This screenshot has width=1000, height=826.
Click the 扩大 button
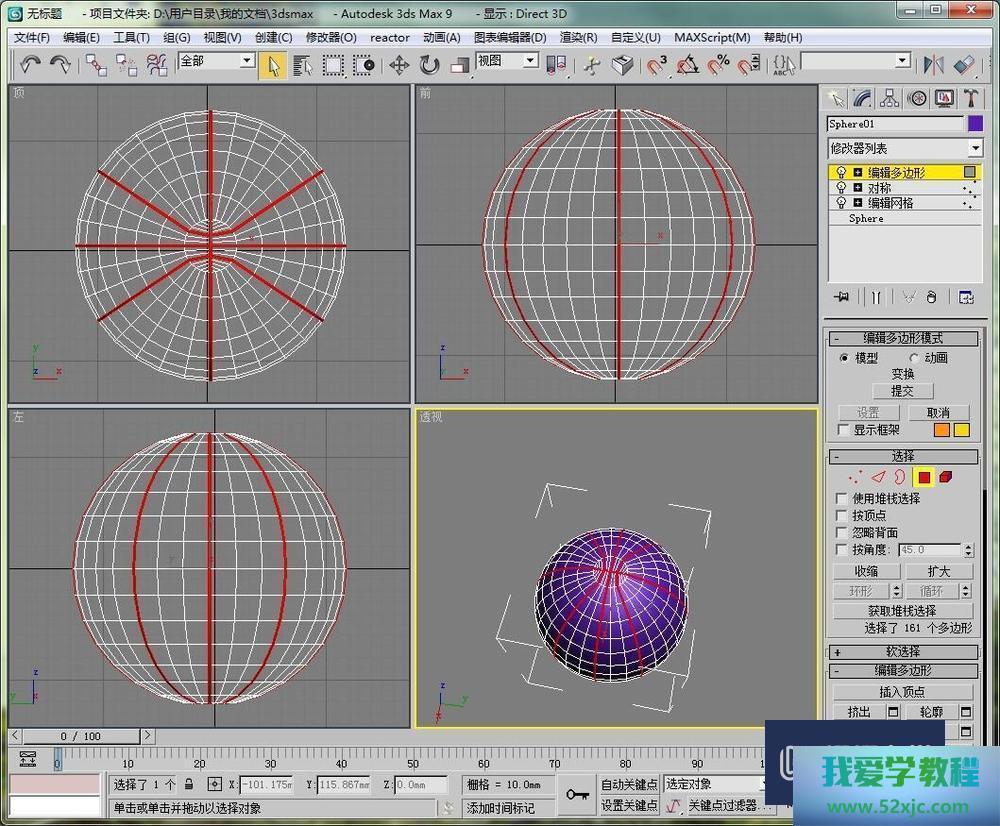pos(938,571)
